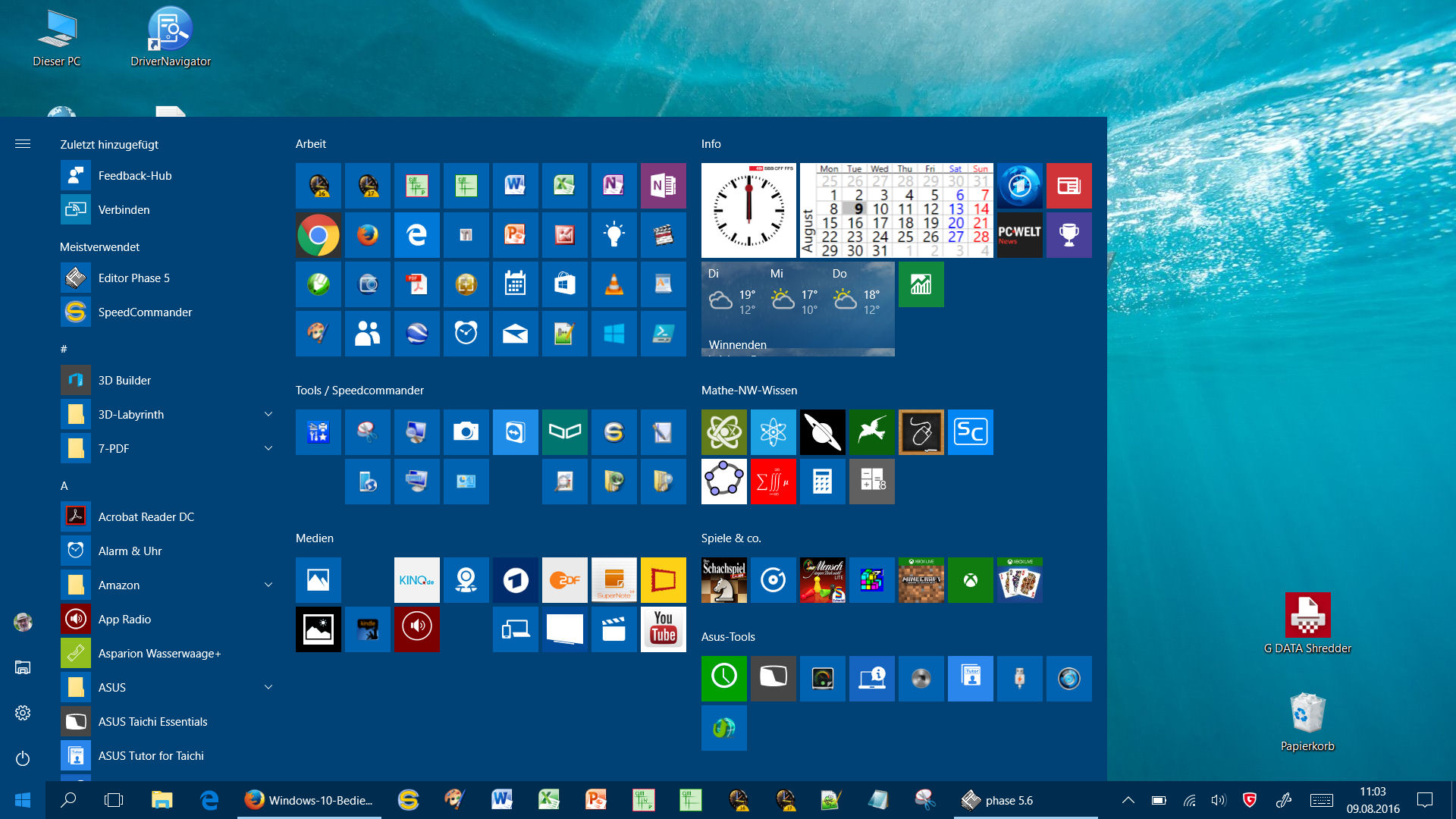Viewport: 1456px width, 819px height.
Task: Open the VLC media player tile
Action: [613, 284]
